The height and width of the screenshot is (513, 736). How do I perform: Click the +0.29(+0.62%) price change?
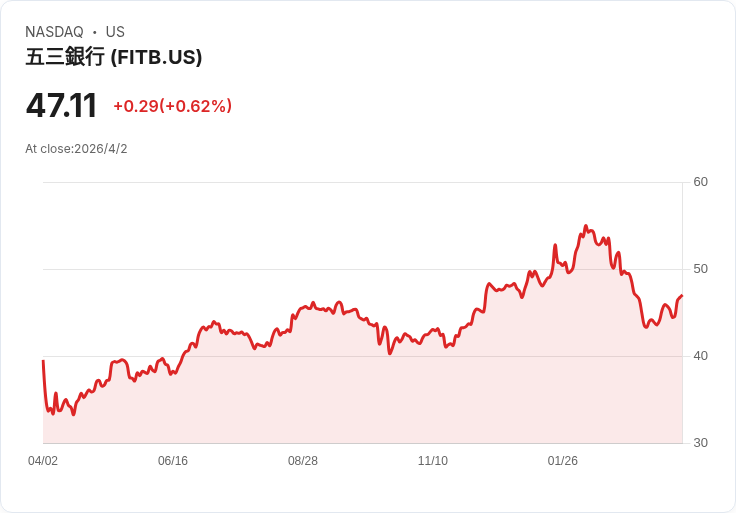pyautogui.click(x=172, y=106)
